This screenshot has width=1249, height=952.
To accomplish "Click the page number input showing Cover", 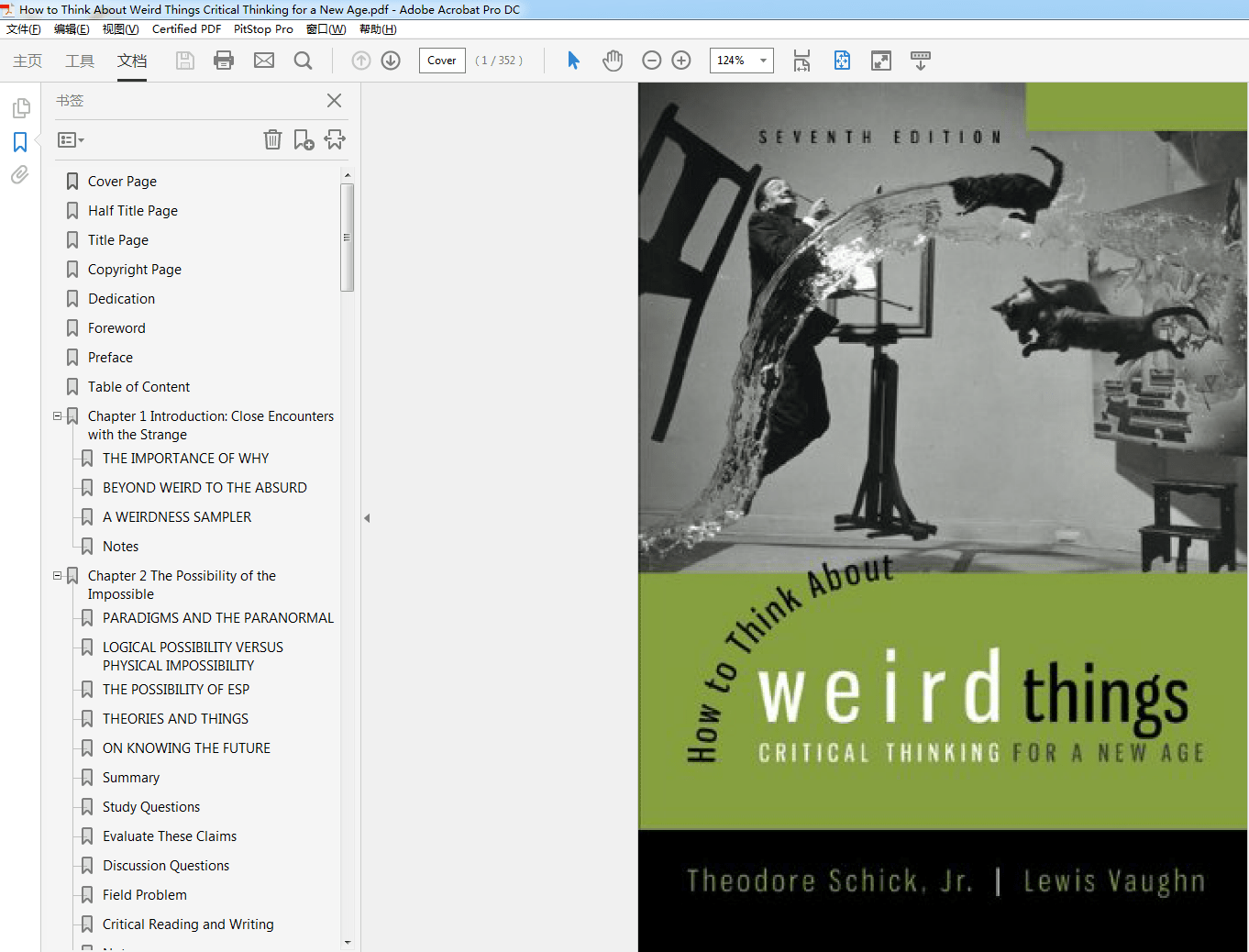I will pos(442,61).
